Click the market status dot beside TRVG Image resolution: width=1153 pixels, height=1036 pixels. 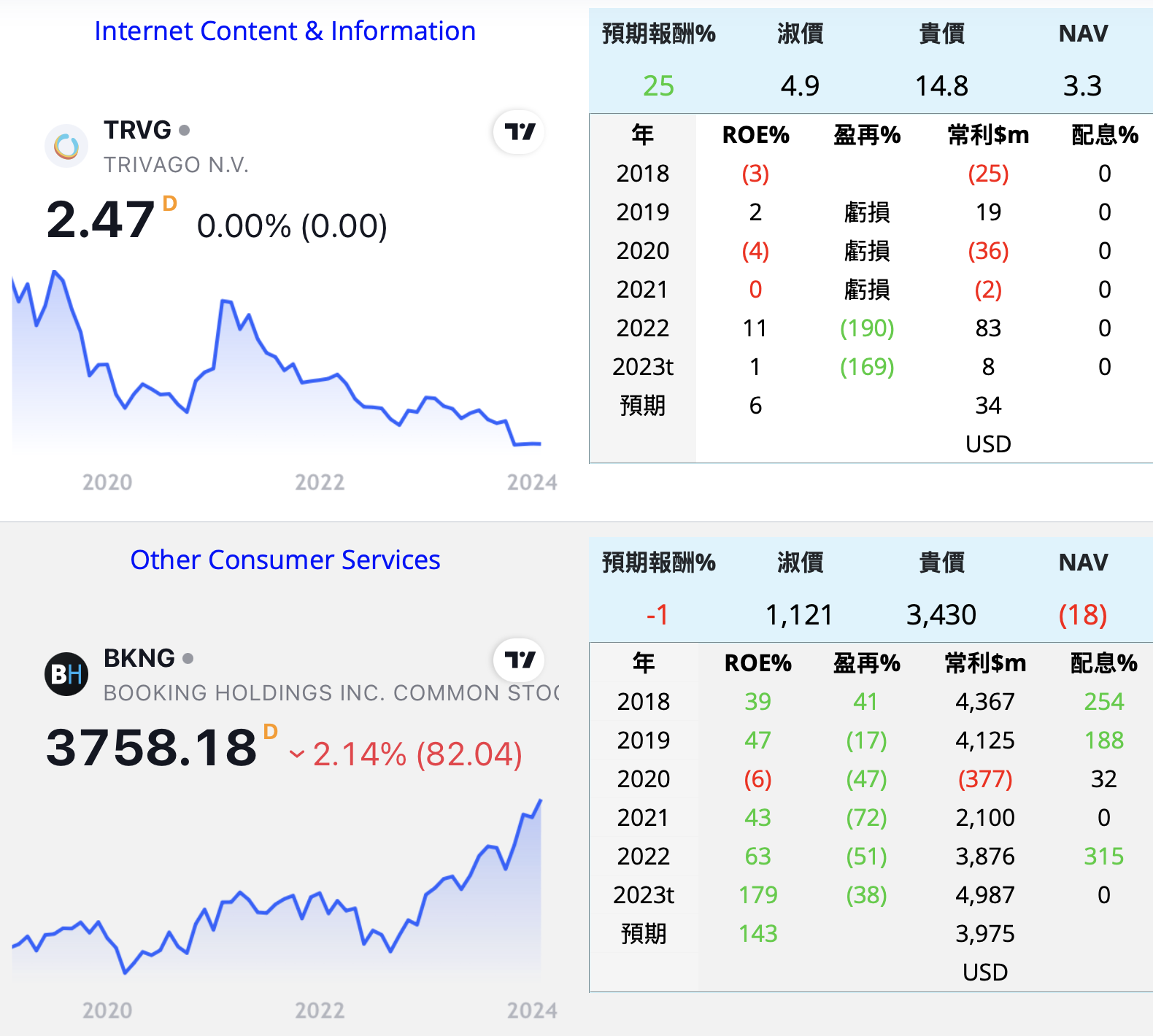(185, 131)
